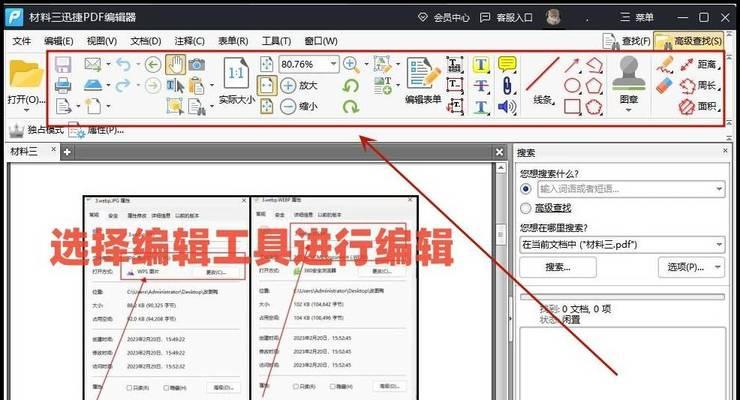Add a yellow sticky note comment
The height and width of the screenshot is (400, 740).
click(x=507, y=64)
